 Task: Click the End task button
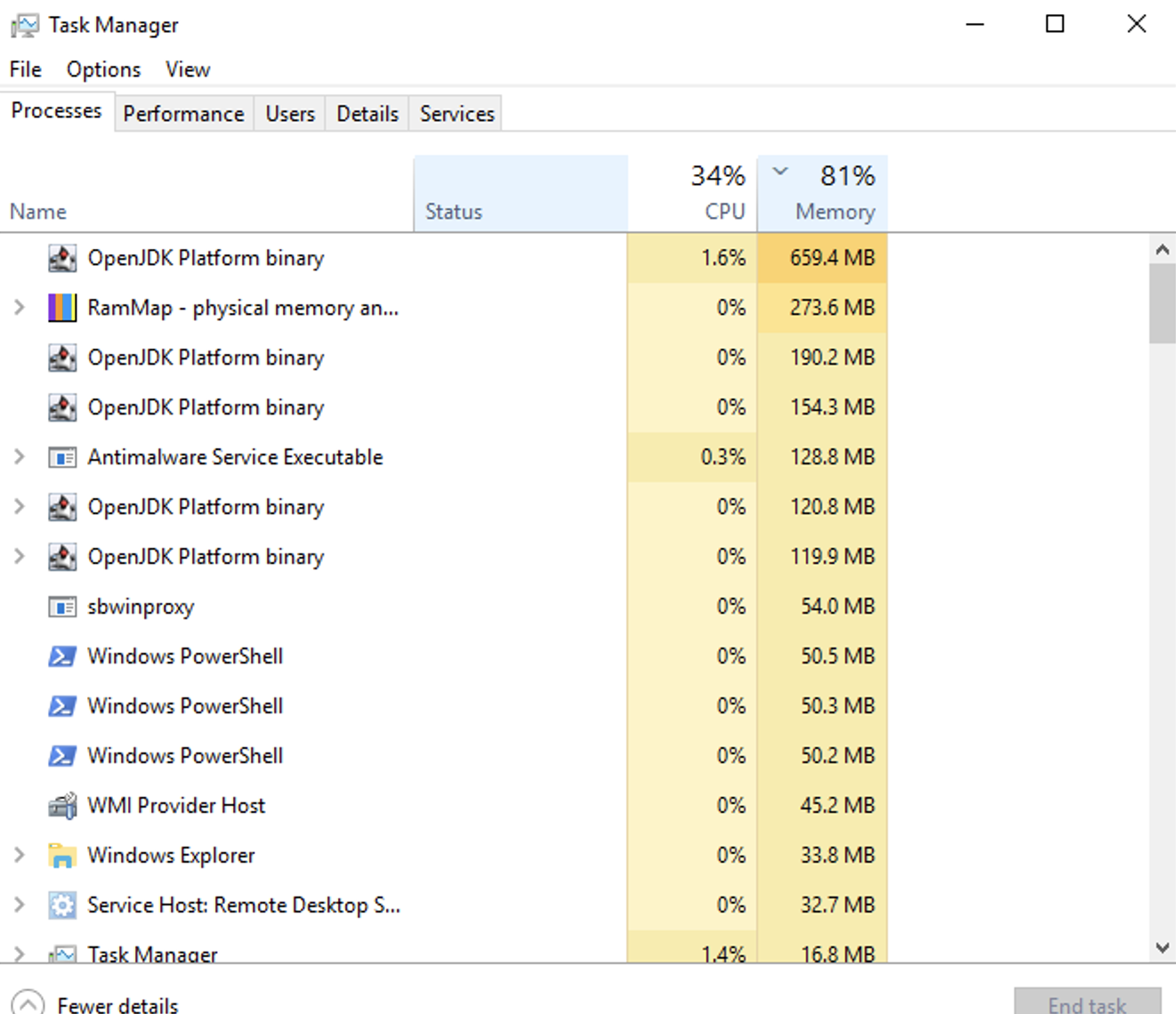click(x=1087, y=1002)
